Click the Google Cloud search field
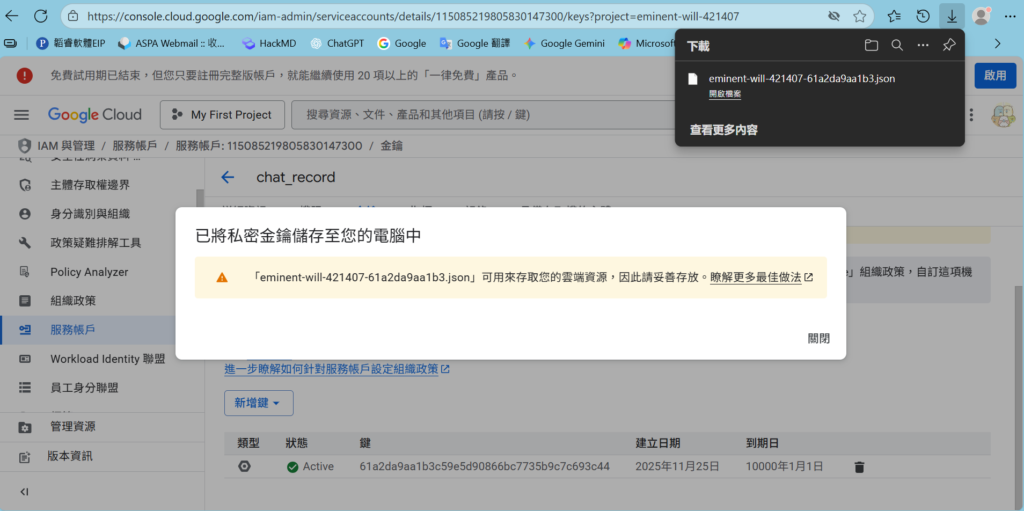The image size is (1024, 511). (480, 115)
